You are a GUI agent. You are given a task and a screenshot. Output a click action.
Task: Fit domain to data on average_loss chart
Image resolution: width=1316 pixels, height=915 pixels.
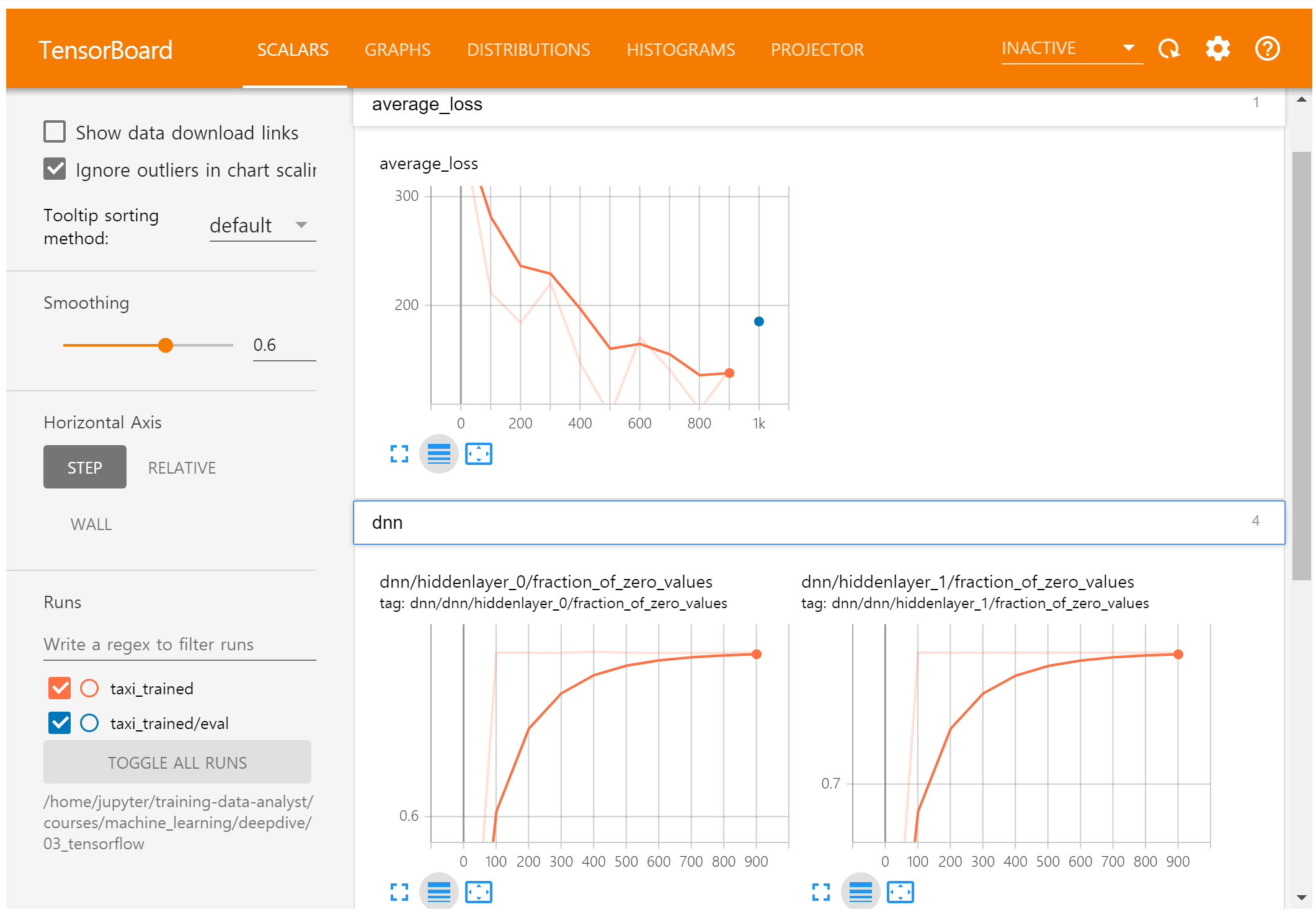tap(478, 454)
